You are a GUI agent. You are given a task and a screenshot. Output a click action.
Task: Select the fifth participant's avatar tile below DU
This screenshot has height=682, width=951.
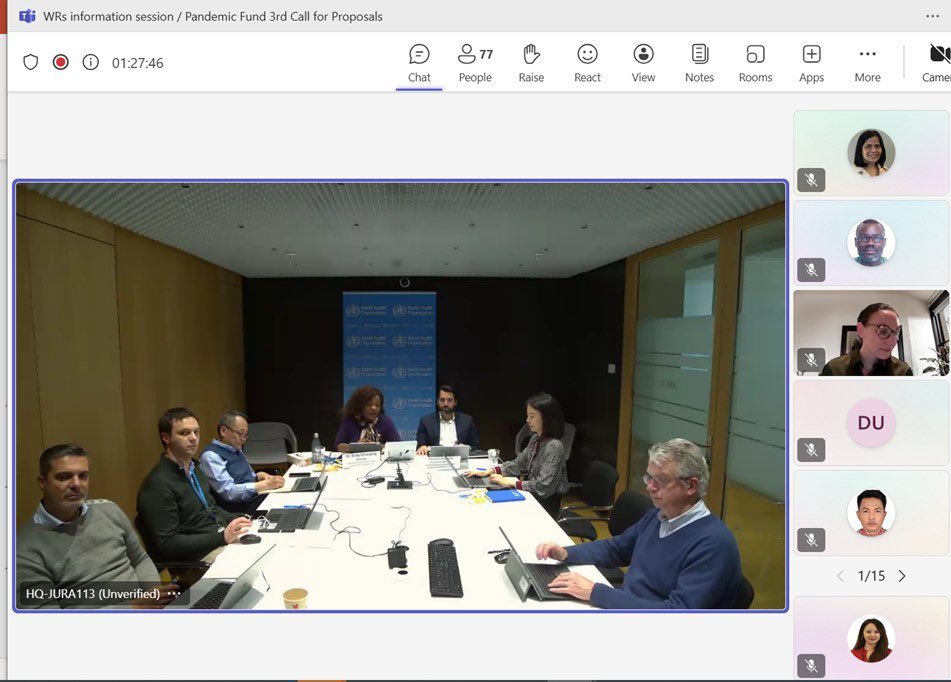click(x=871, y=513)
